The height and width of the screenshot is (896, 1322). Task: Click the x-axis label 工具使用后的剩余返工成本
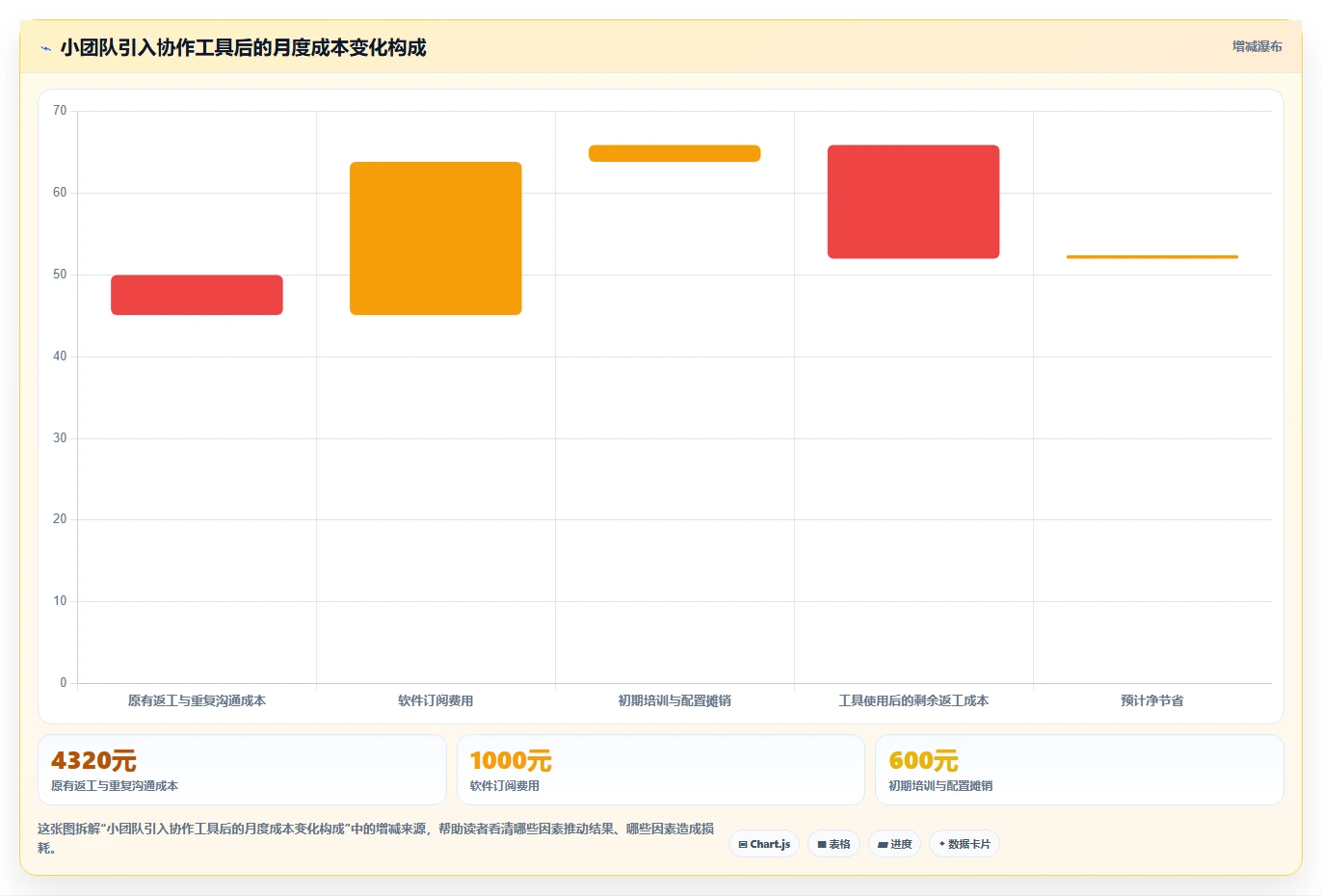pyautogui.click(x=913, y=700)
